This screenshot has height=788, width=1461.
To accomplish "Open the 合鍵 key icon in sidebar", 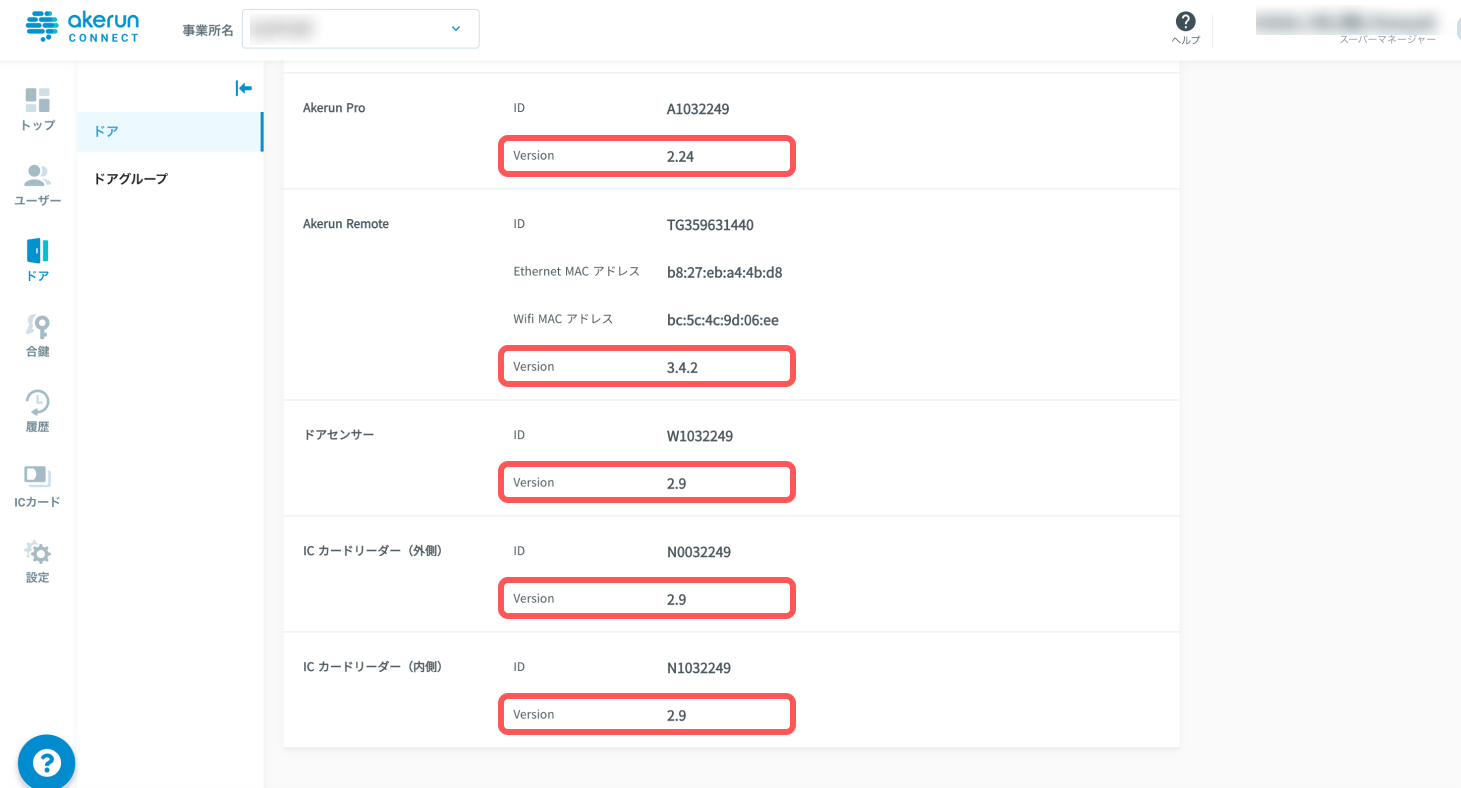I will tap(38, 327).
